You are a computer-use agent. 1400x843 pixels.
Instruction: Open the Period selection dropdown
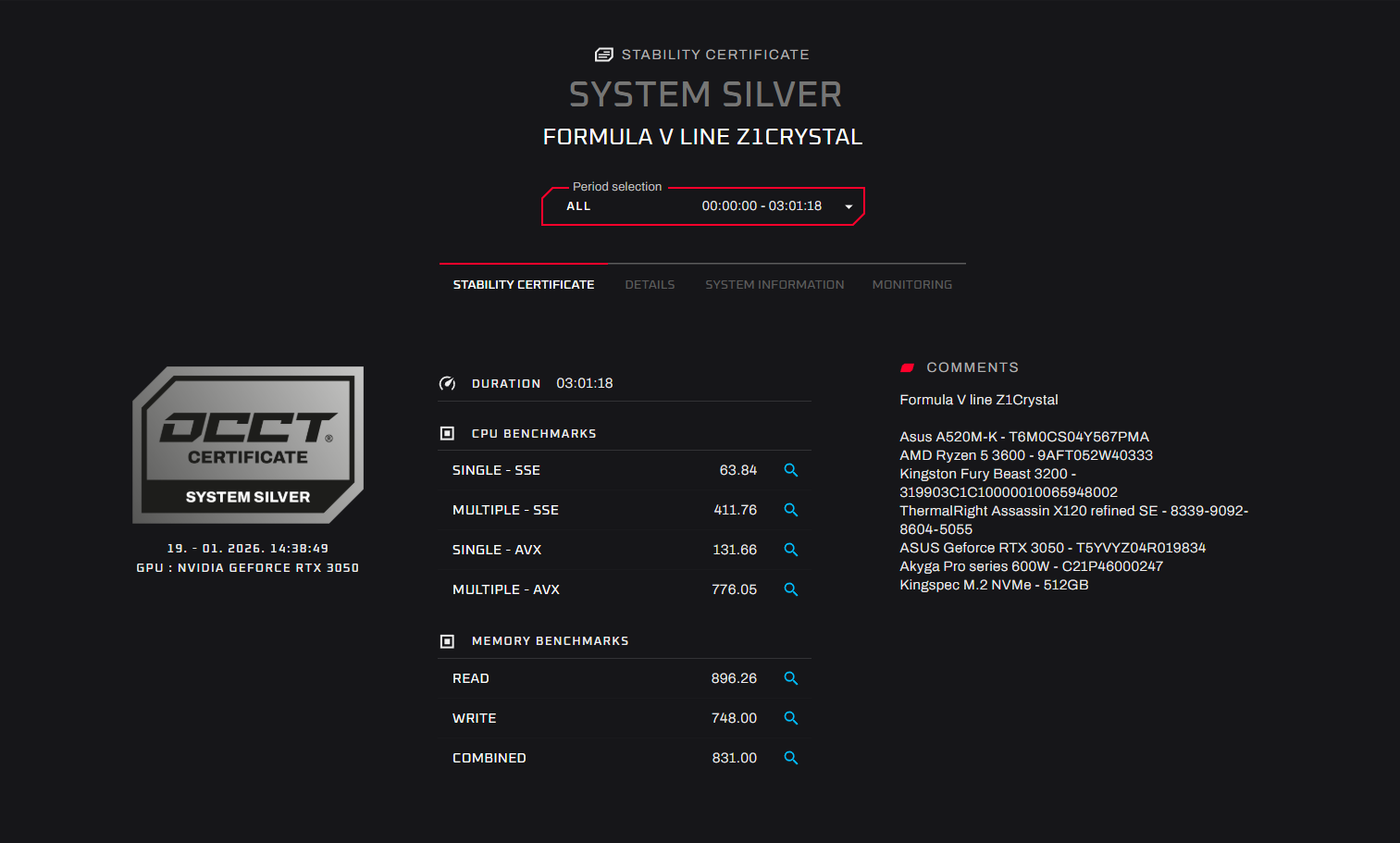click(703, 206)
